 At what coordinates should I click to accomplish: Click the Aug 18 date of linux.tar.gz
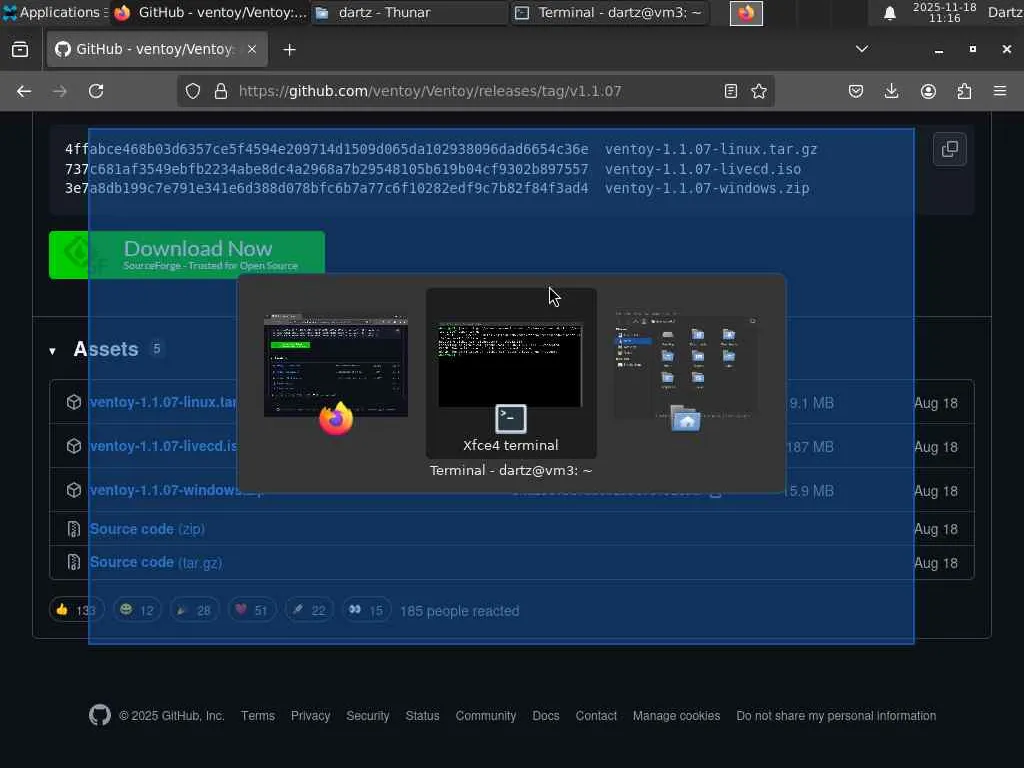(936, 403)
